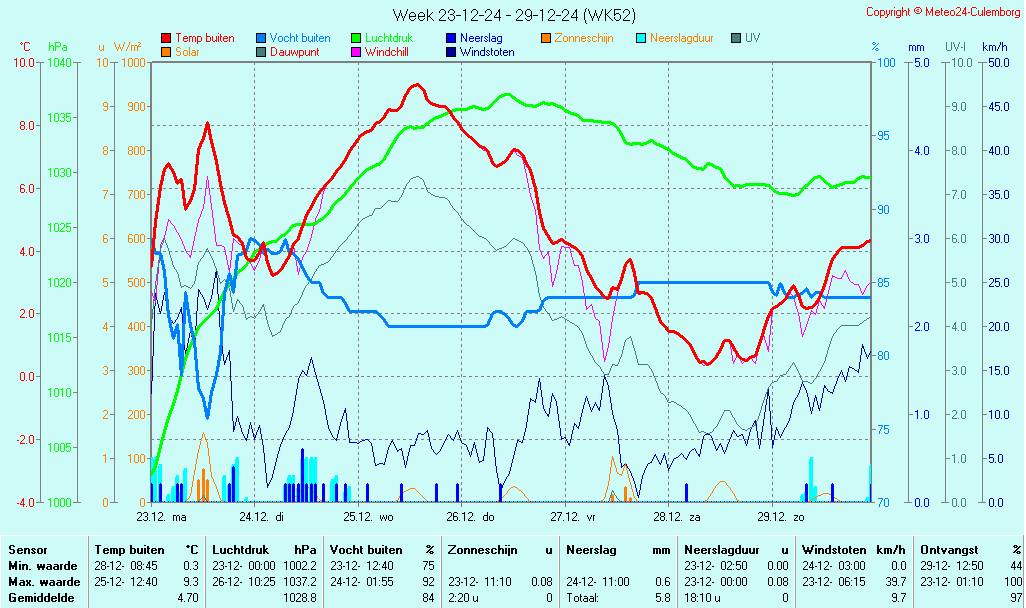Click the 25.12. wo date marker
1026x608 pixels.
coord(369,517)
